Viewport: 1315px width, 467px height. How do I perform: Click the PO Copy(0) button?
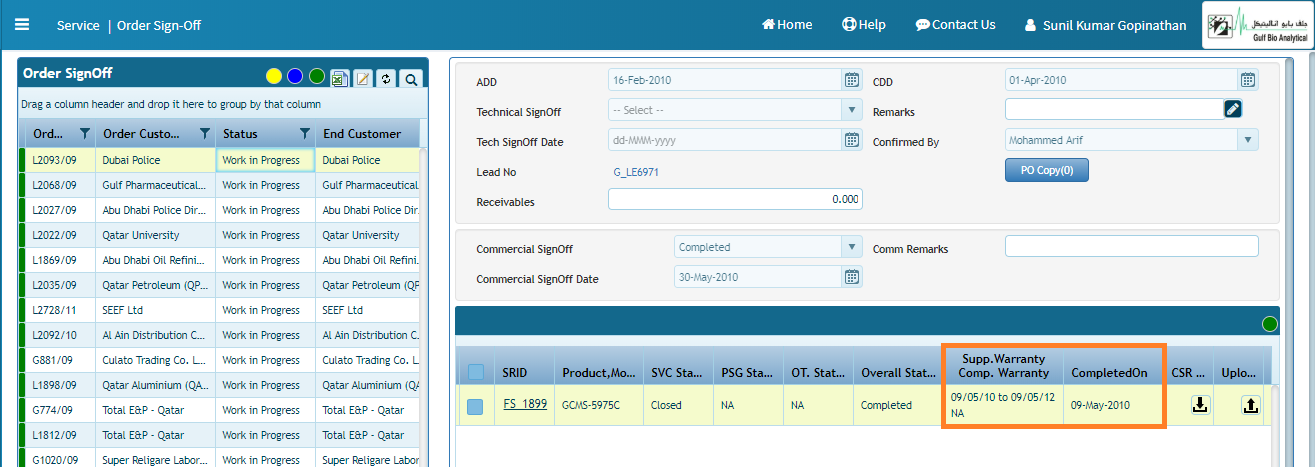point(1047,170)
